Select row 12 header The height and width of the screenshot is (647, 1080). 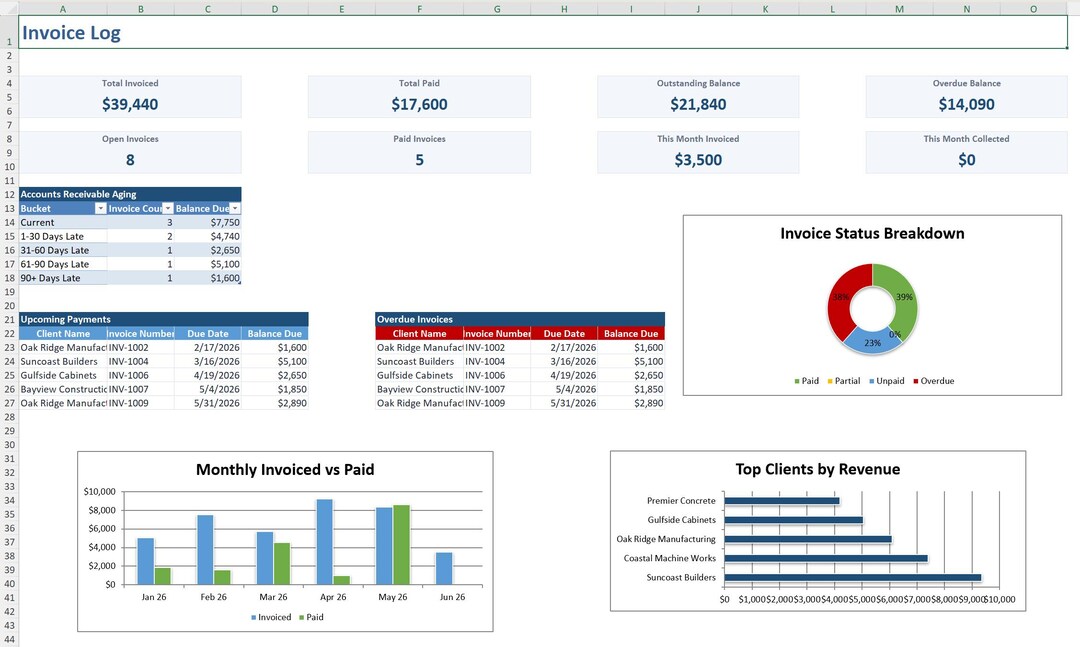click(x=9, y=194)
